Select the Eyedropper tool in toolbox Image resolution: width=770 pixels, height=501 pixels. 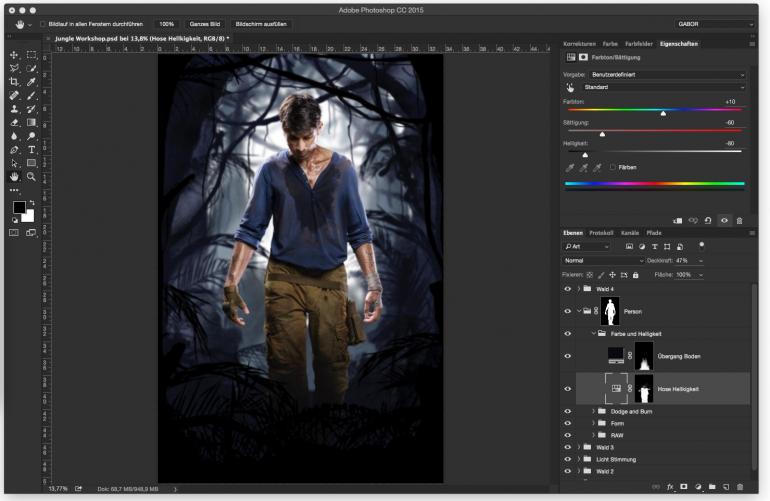click(31, 82)
